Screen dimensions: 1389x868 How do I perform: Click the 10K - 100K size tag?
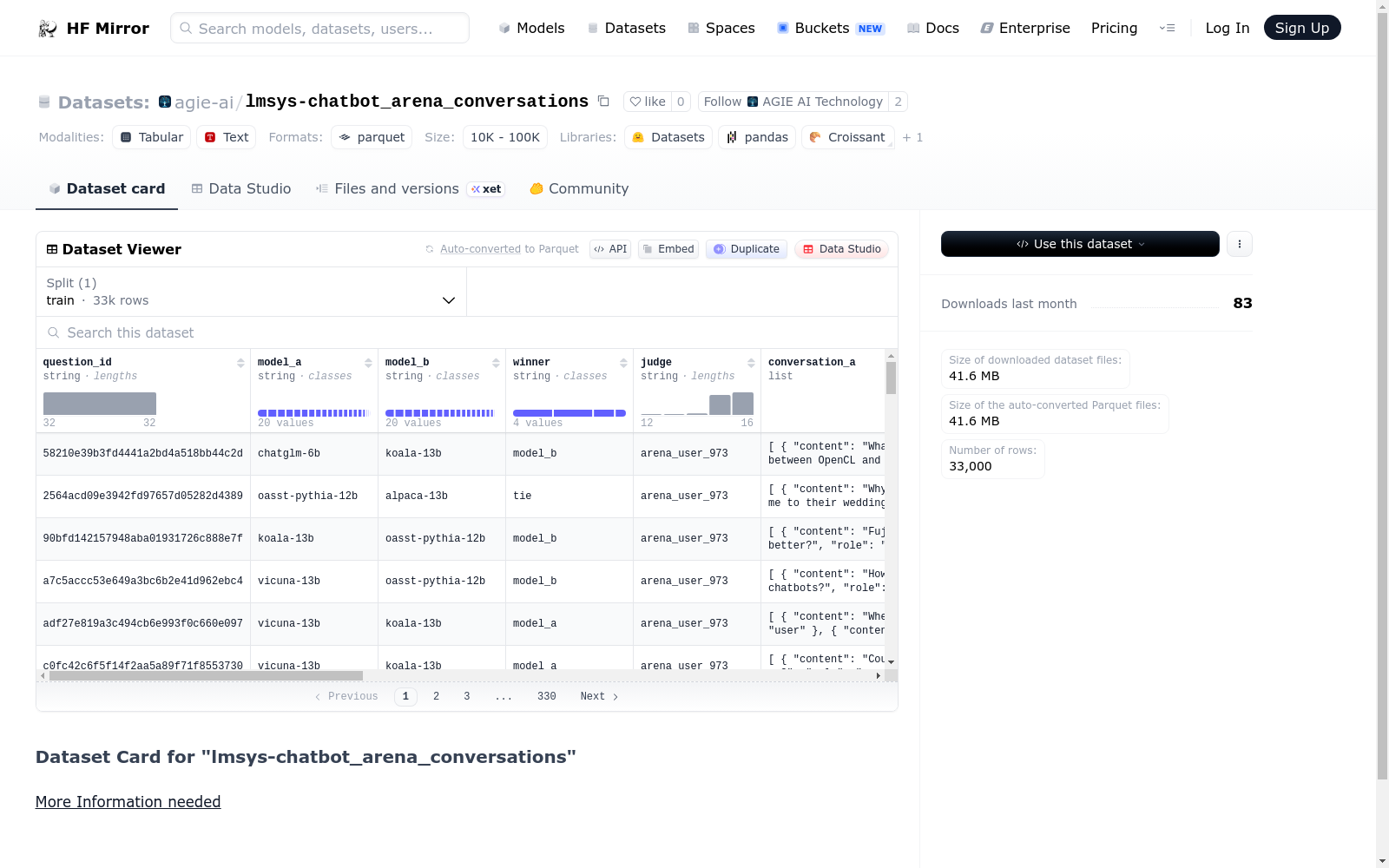tap(505, 137)
